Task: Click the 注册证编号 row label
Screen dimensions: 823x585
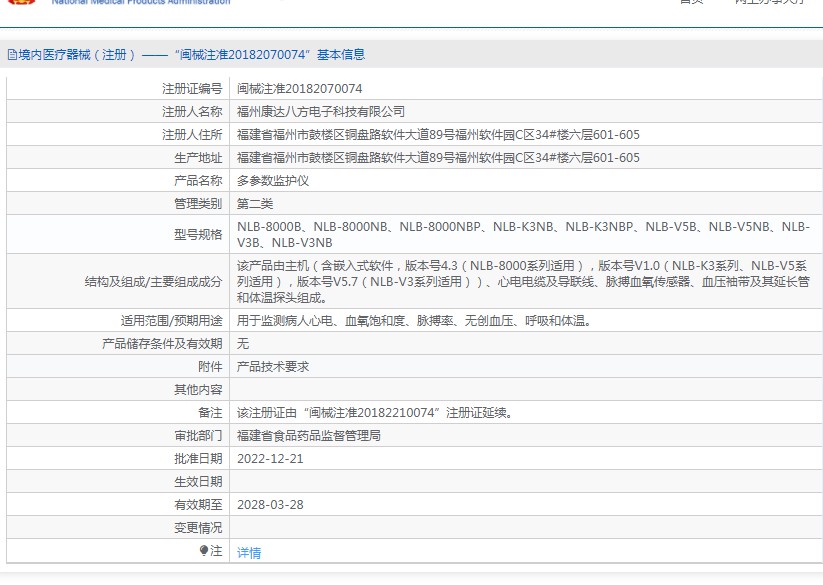Action: pyautogui.click(x=192, y=89)
